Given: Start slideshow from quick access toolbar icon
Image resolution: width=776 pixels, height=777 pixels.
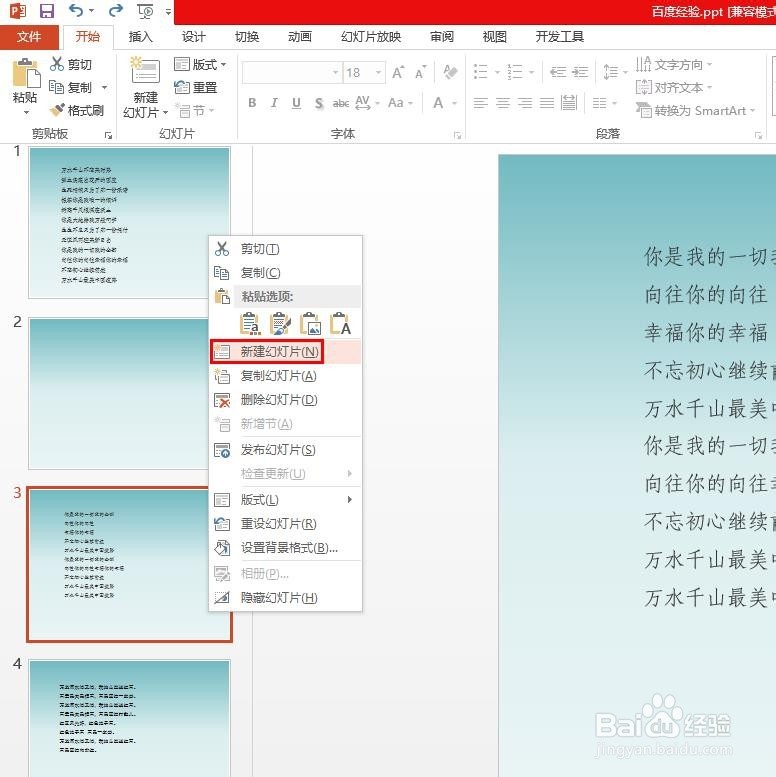Looking at the screenshot, I should coord(145,11).
